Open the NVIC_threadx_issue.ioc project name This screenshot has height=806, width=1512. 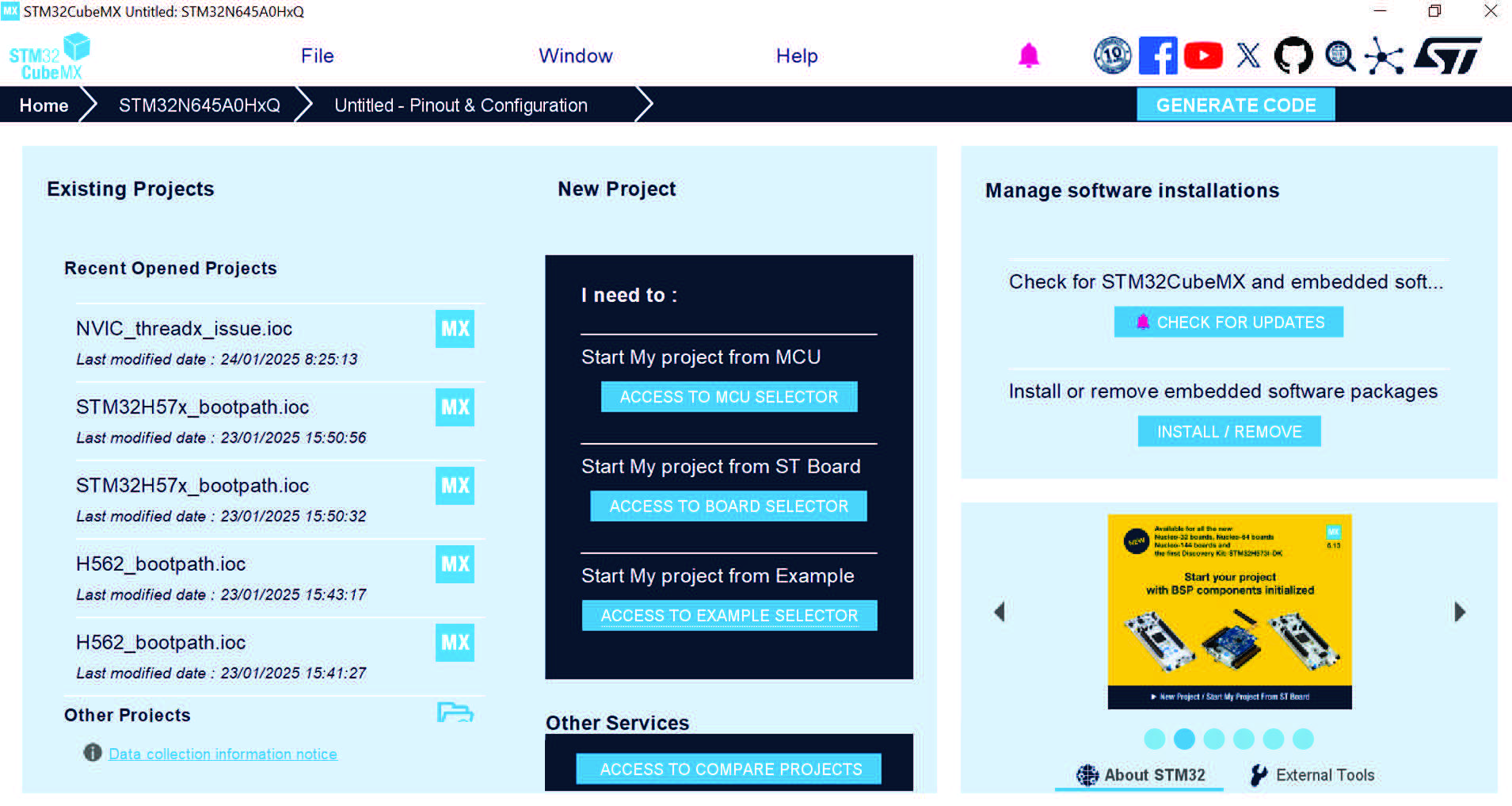[185, 329]
